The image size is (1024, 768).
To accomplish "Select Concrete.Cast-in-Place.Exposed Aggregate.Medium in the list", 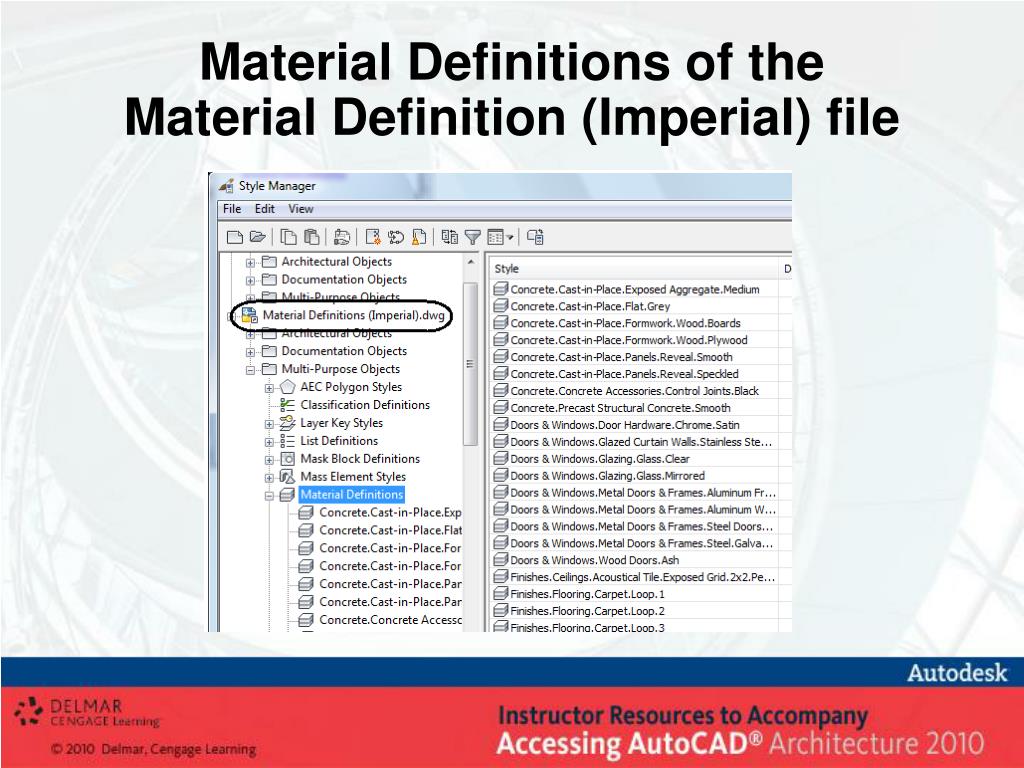I will pos(635,289).
